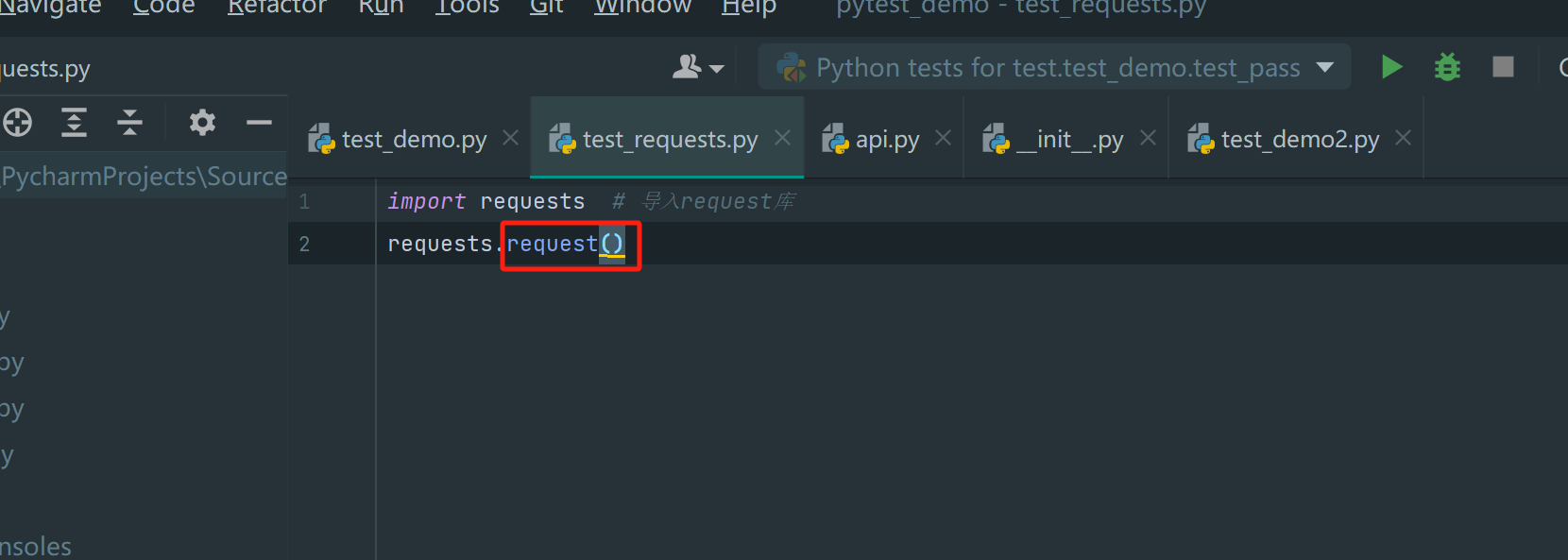Close the test_demo2.py tab
This screenshot has height=560, width=1568.
[1404, 138]
